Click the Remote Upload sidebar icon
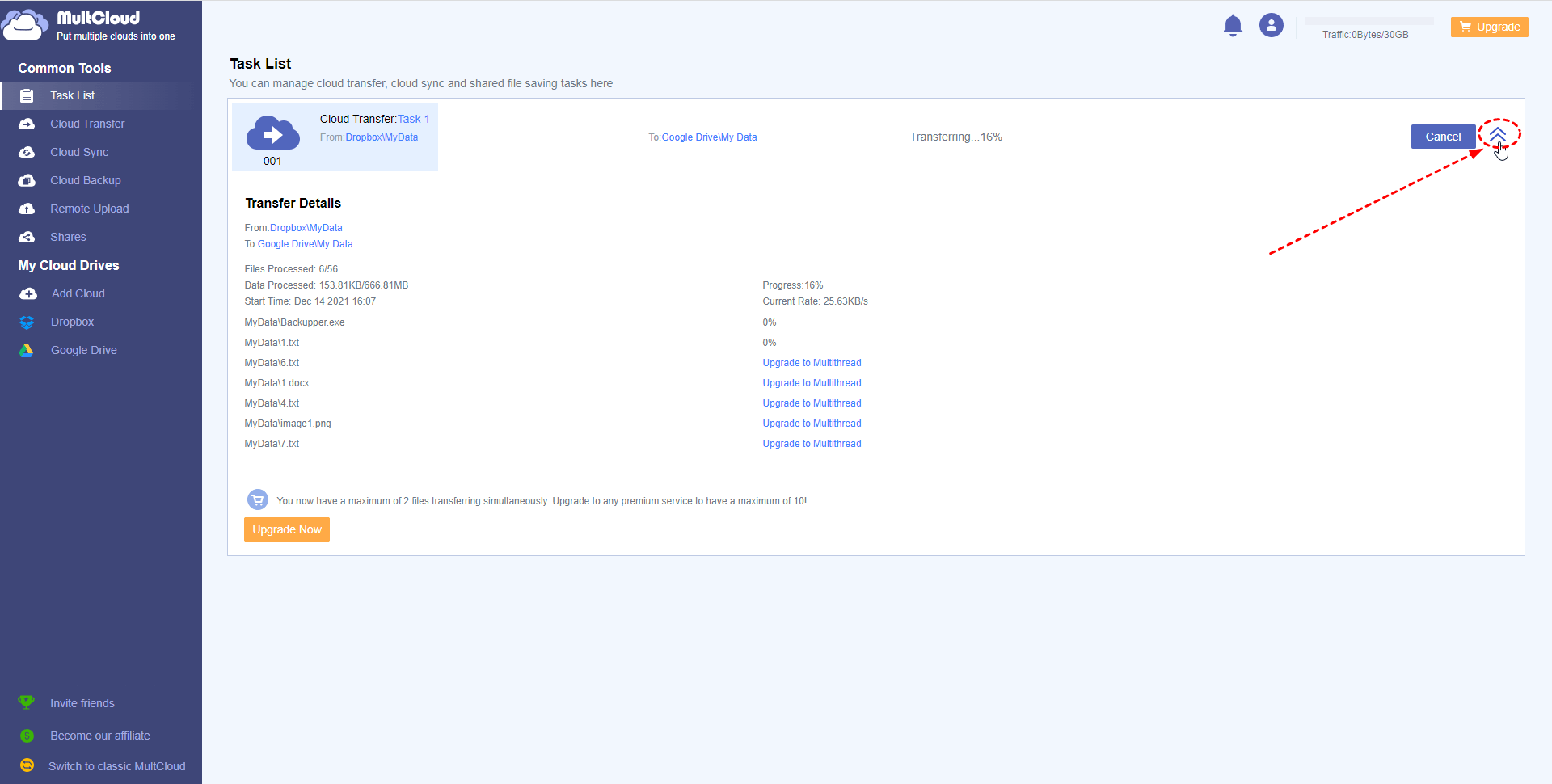The image size is (1552, 784). tap(27, 209)
